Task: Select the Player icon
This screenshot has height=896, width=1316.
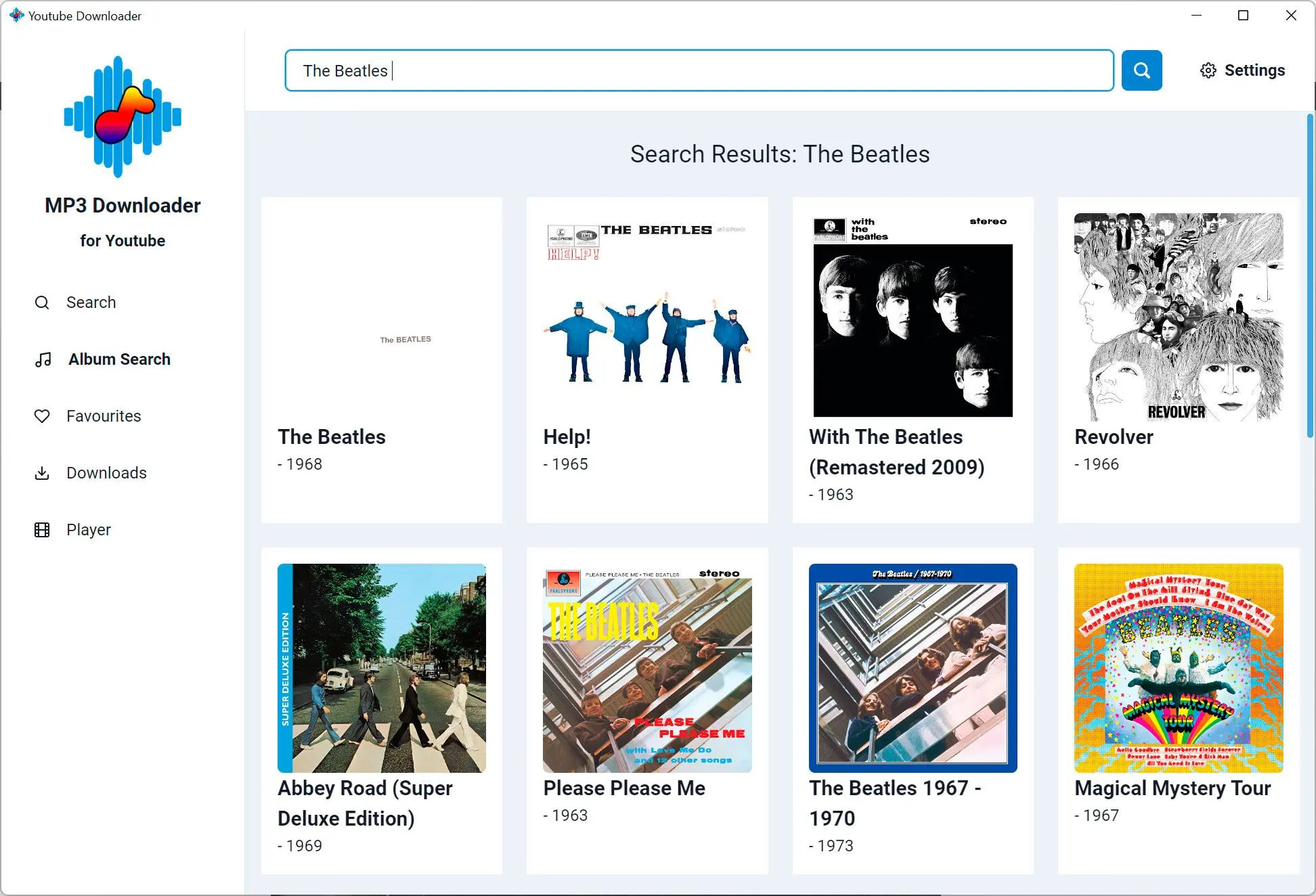Action: pos(41,529)
